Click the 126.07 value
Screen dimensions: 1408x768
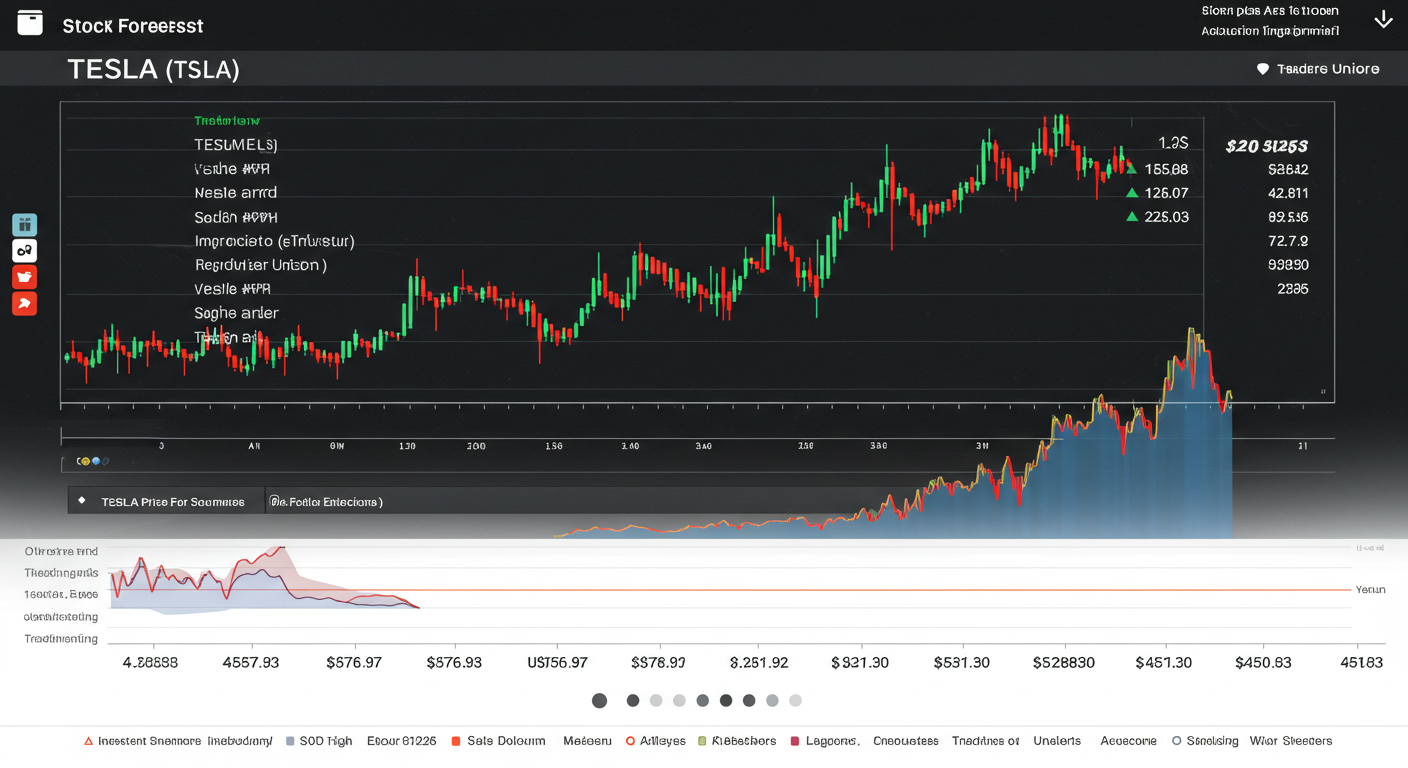(x=1166, y=192)
